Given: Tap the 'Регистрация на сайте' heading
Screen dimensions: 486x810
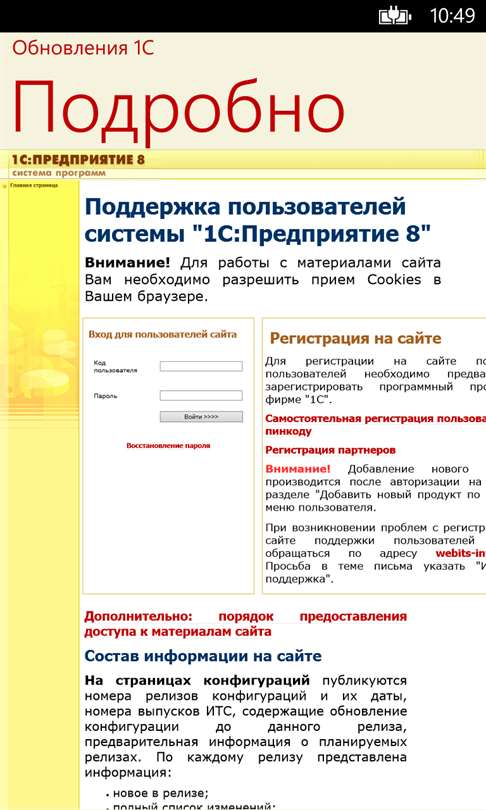Looking at the screenshot, I should coord(355,338).
